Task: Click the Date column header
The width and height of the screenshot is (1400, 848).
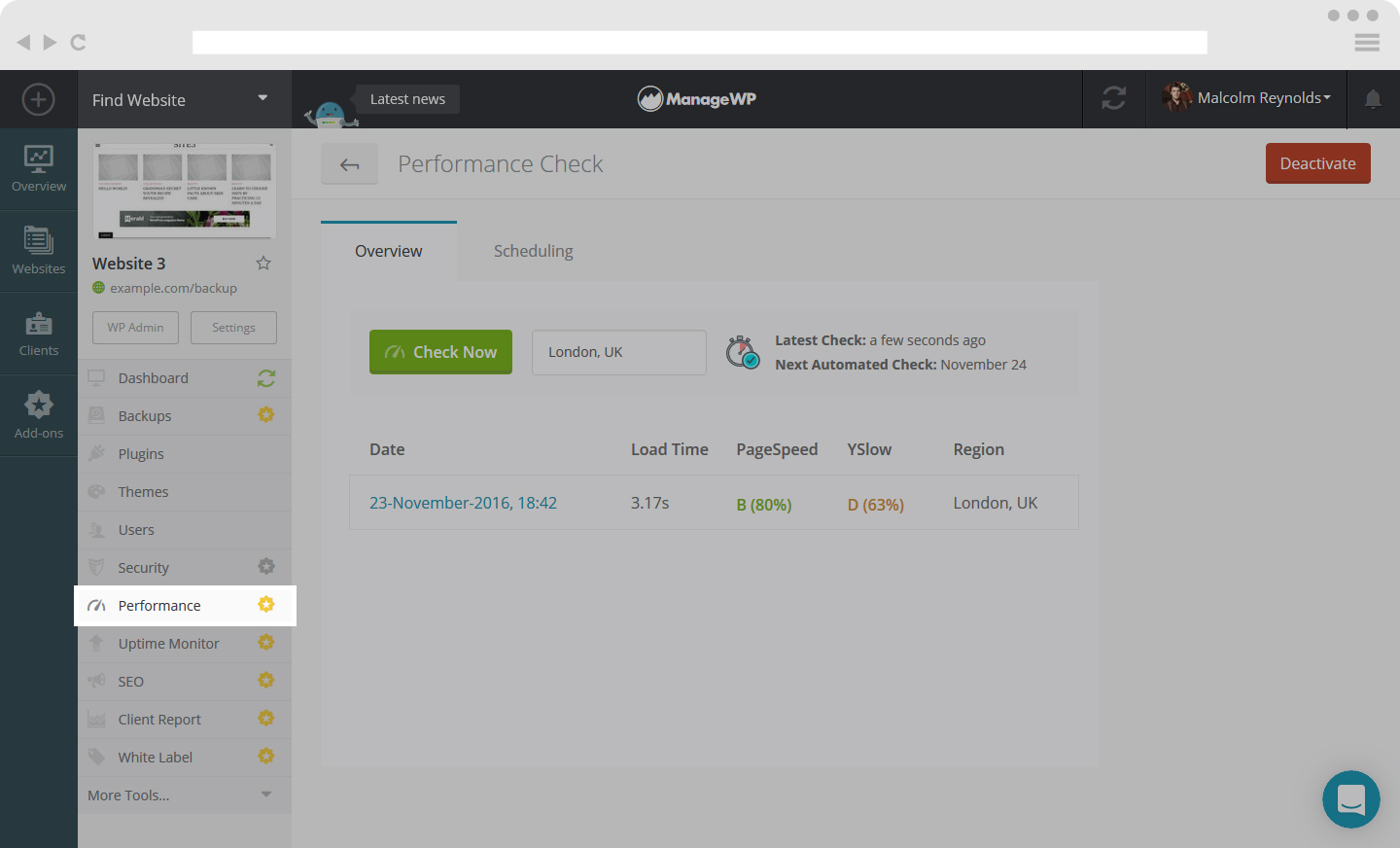Action: pos(387,449)
